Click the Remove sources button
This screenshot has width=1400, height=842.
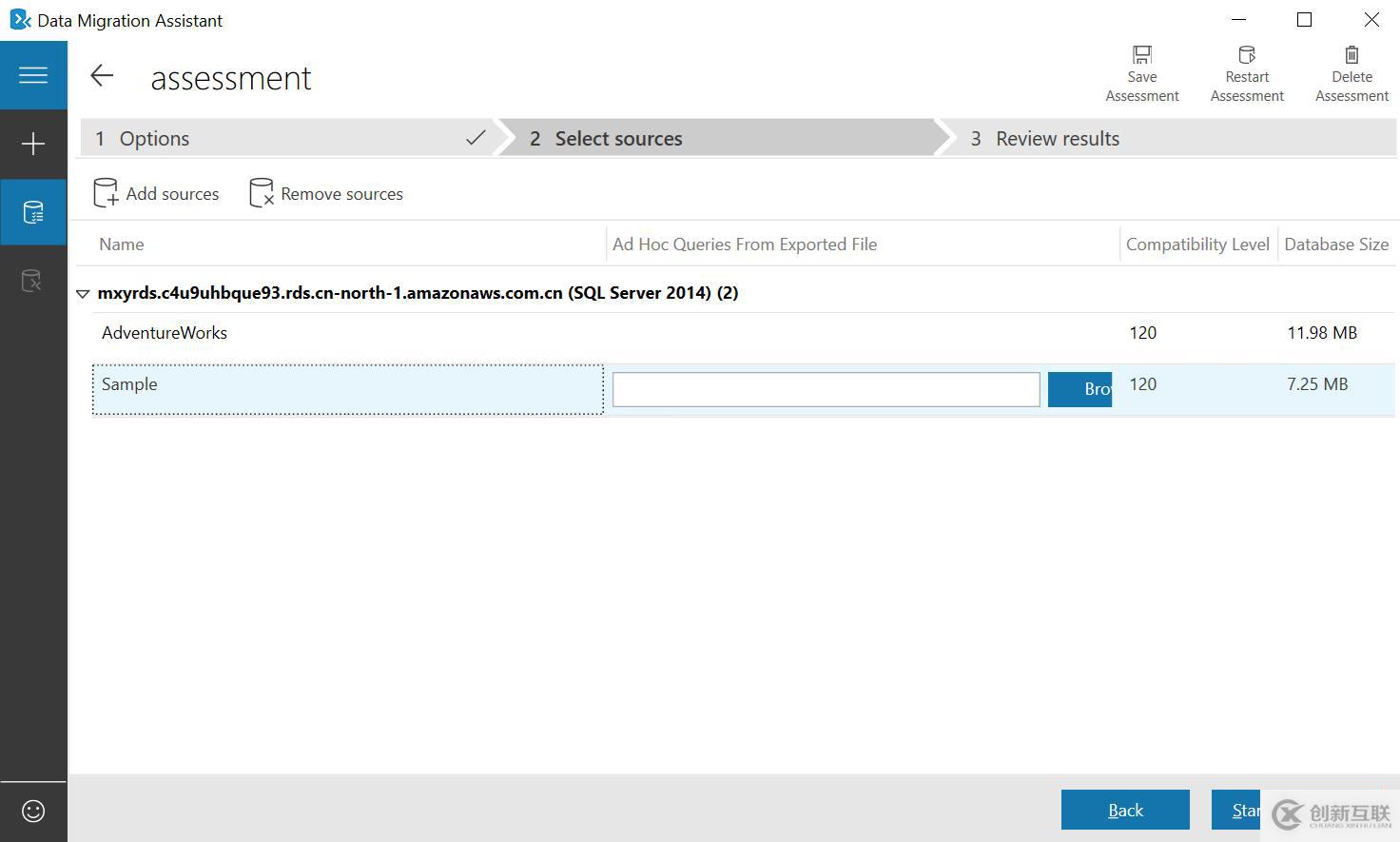pos(326,193)
